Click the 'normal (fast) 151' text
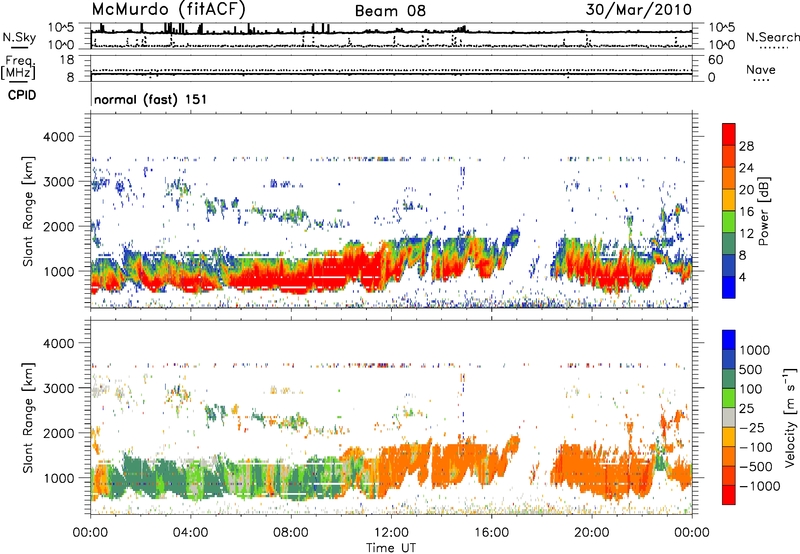Viewport: 800px width, 554px height. (151, 99)
